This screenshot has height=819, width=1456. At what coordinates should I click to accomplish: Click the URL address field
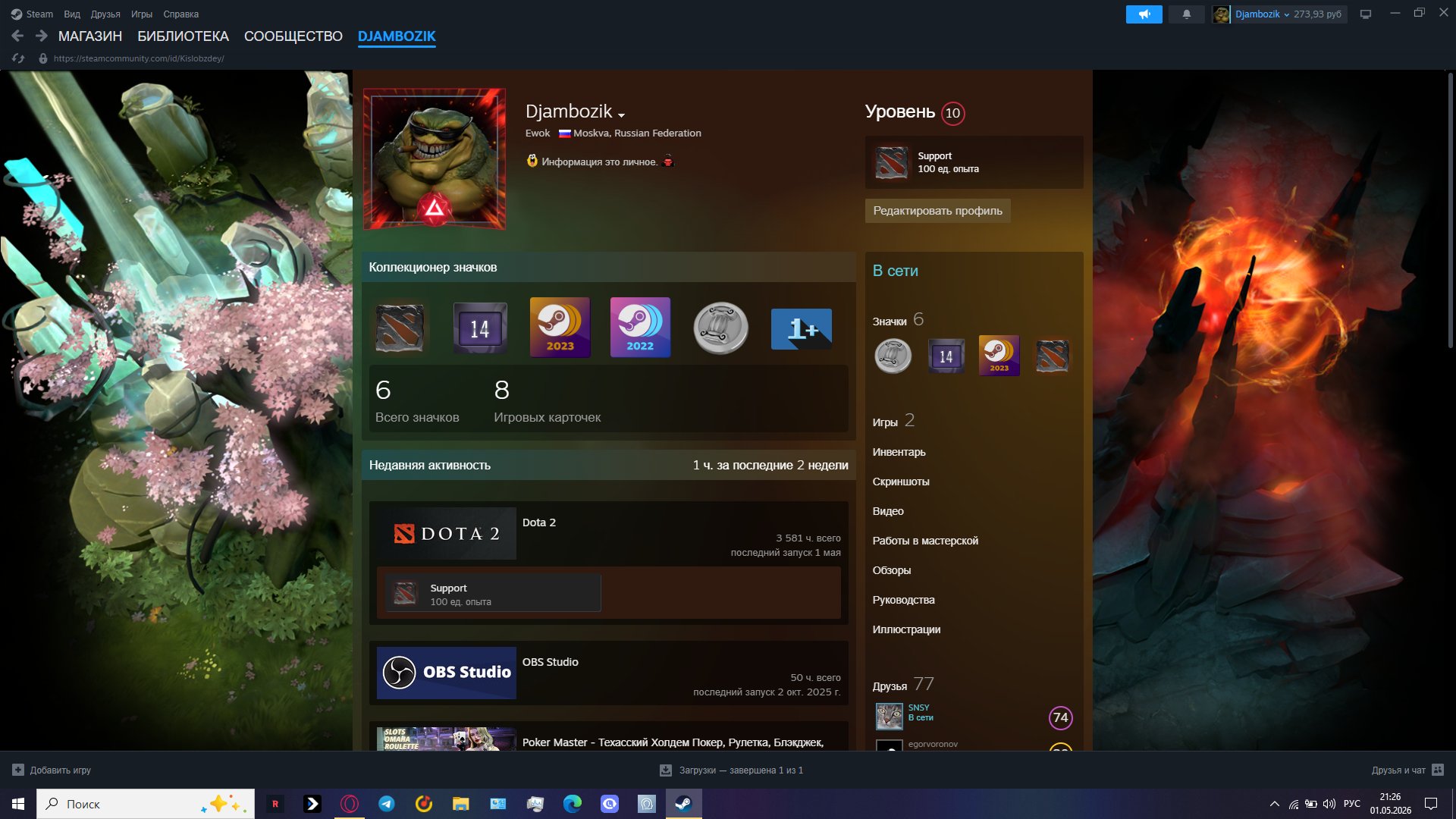[x=139, y=58]
